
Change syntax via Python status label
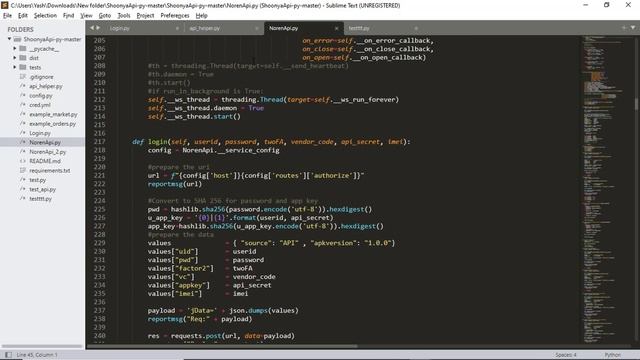click(613, 355)
